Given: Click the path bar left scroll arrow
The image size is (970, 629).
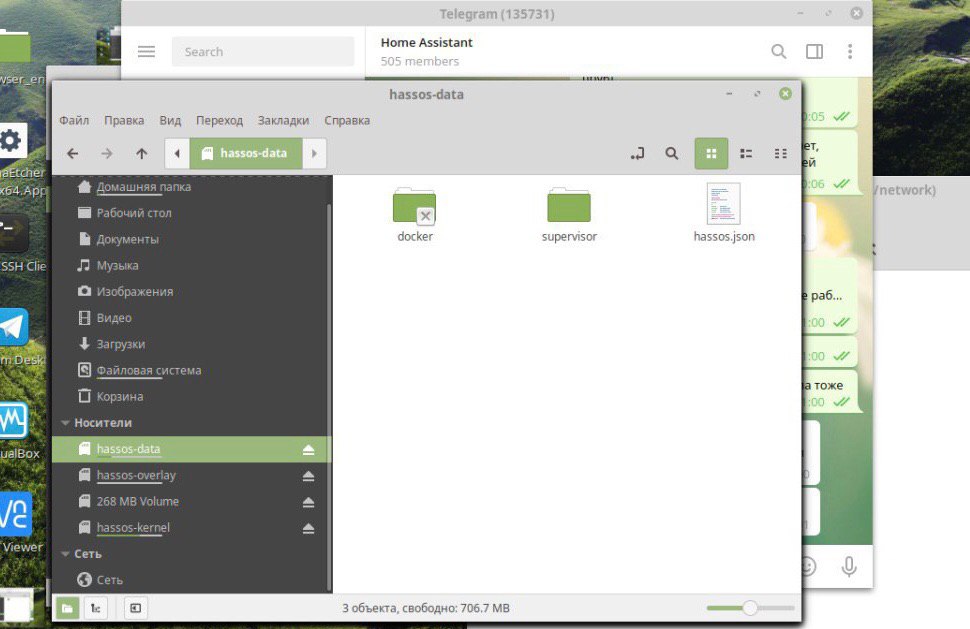Looking at the screenshot, I should click(178, 153).
